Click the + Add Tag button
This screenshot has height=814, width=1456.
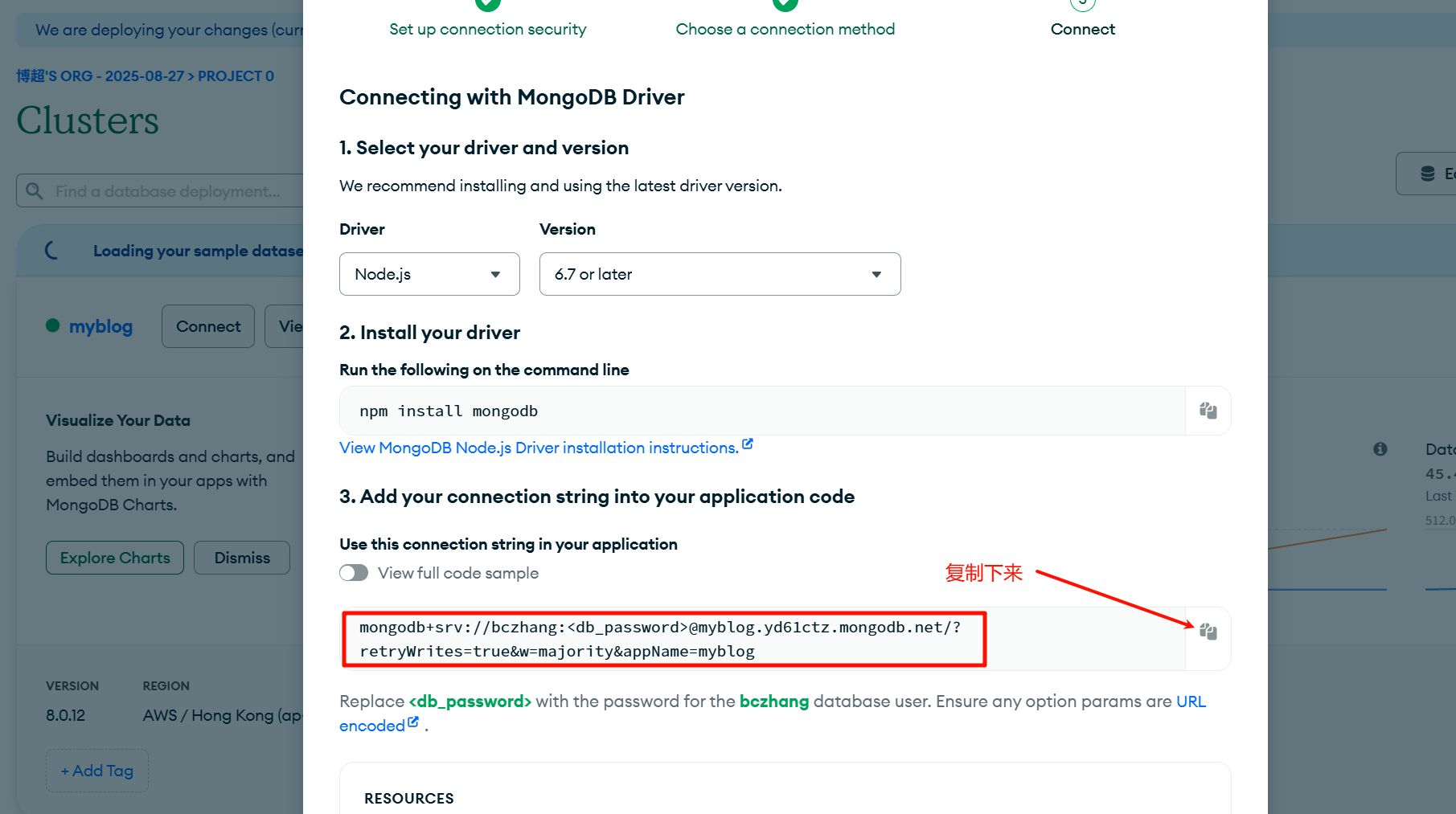coord(97,771)
